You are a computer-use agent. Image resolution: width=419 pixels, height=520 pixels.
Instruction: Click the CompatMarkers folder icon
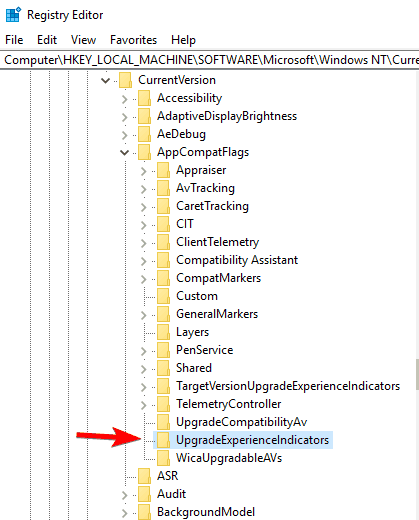click(x=163, y=278)
